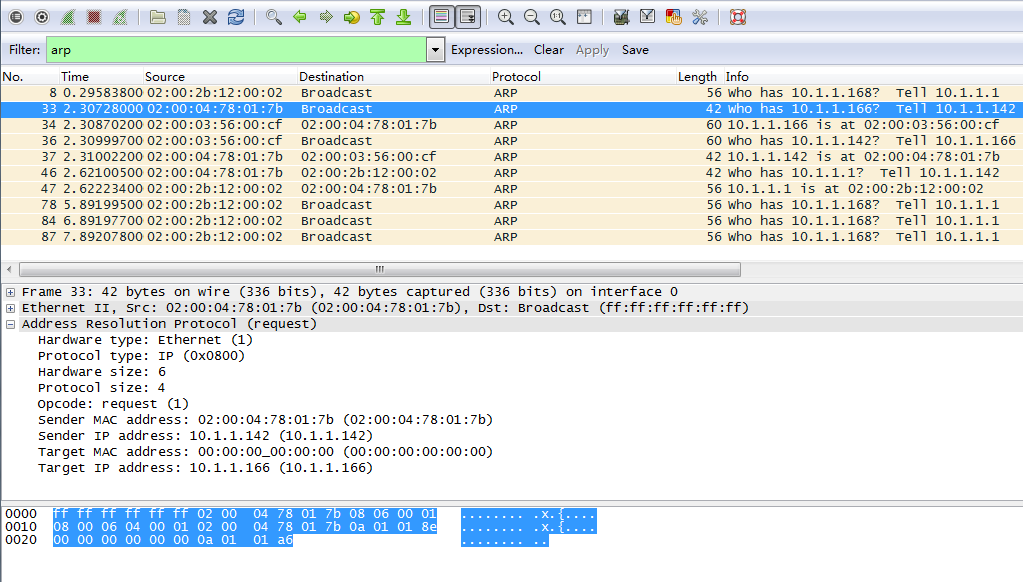Select packet 8 in packet list
This screenshot has height=582, width=1023.
512,93
